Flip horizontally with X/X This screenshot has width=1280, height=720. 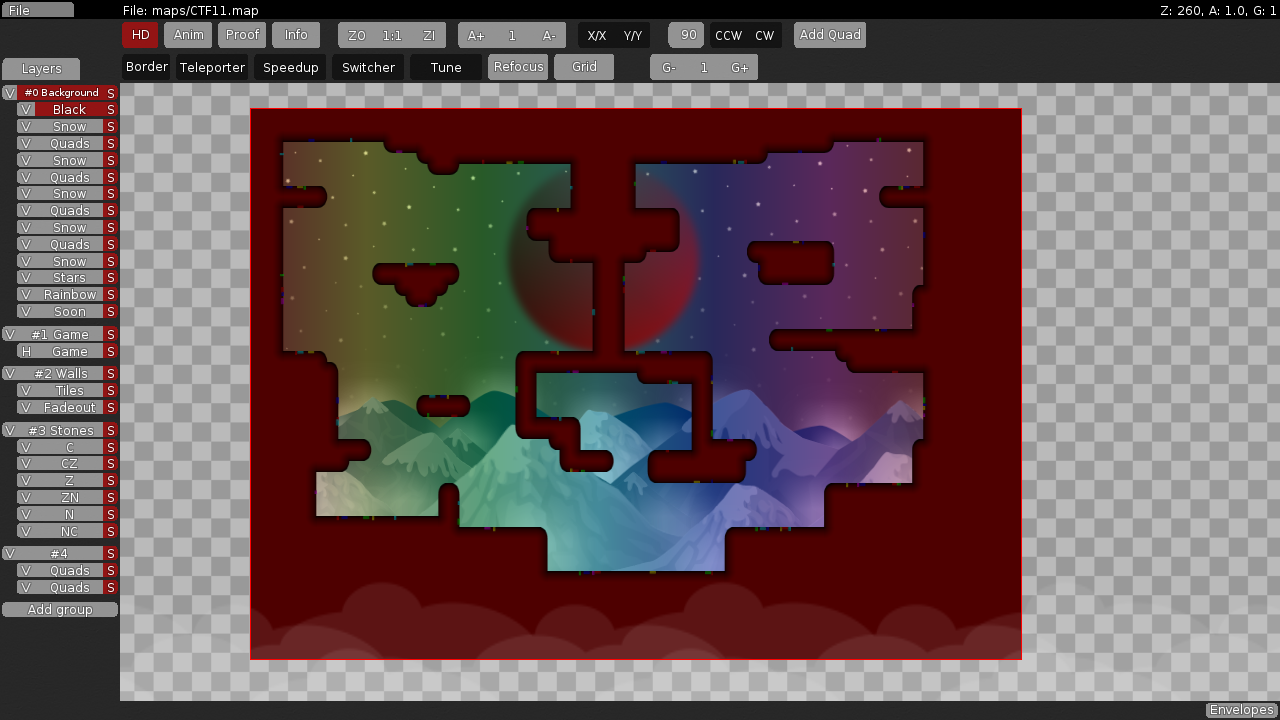coord(596,36)
